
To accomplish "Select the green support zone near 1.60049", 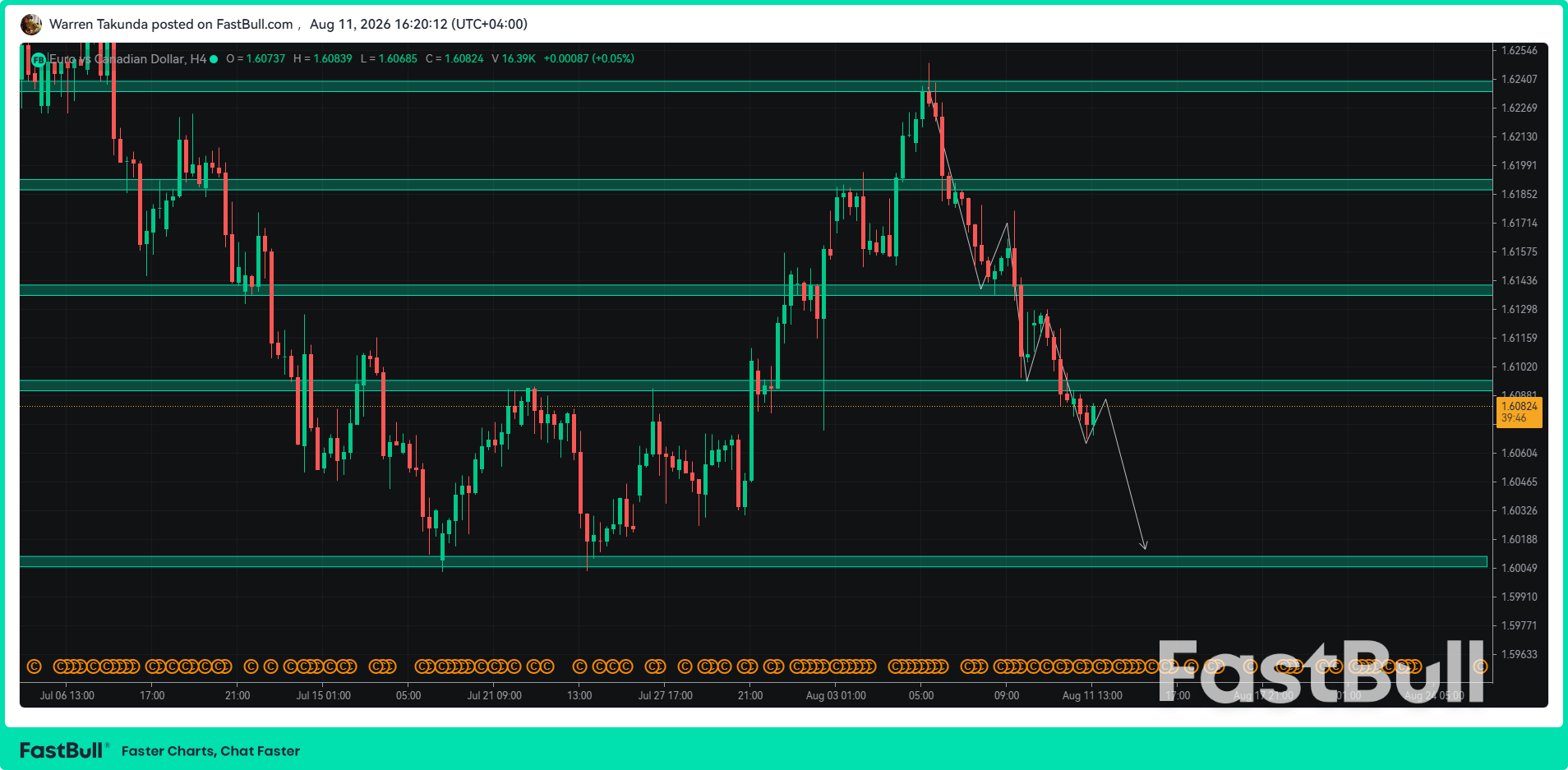I will point(754,562).
